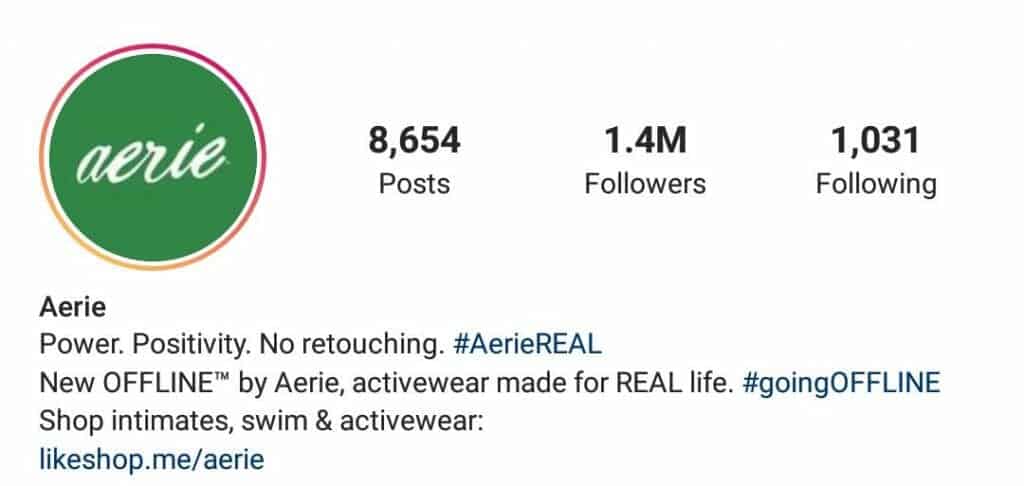Screen dimensions: 1024x486
Task: Click the cursive aerie logo text
Action: (152, 155)
